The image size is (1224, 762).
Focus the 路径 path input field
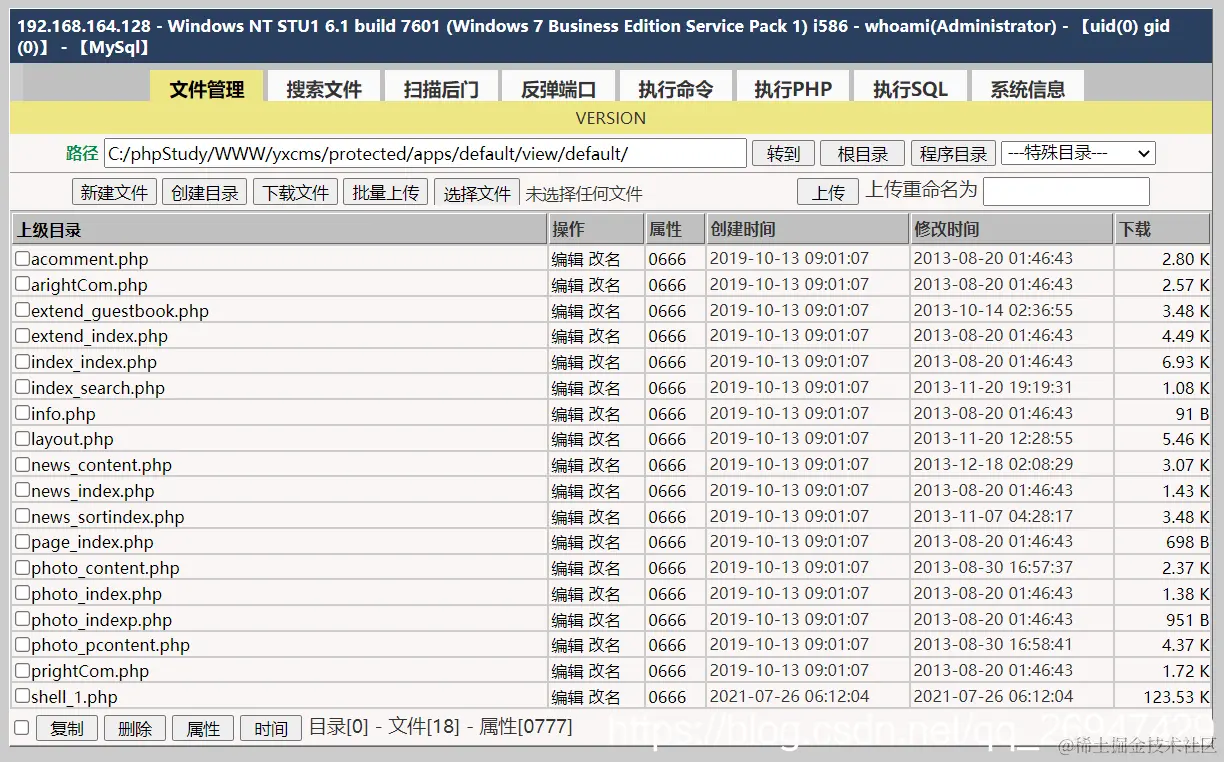tap(425, 153)
